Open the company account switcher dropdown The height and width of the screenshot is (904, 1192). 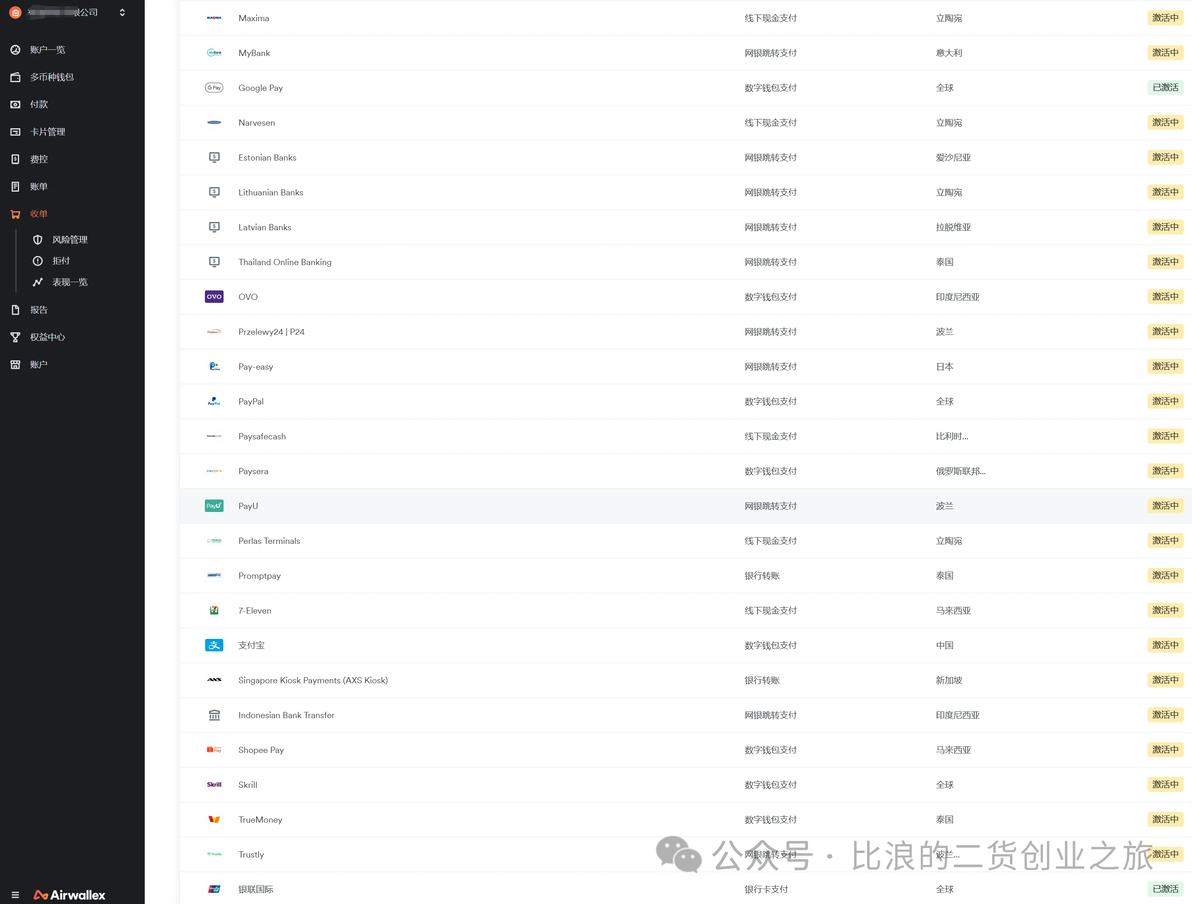(x=122, y=12)
